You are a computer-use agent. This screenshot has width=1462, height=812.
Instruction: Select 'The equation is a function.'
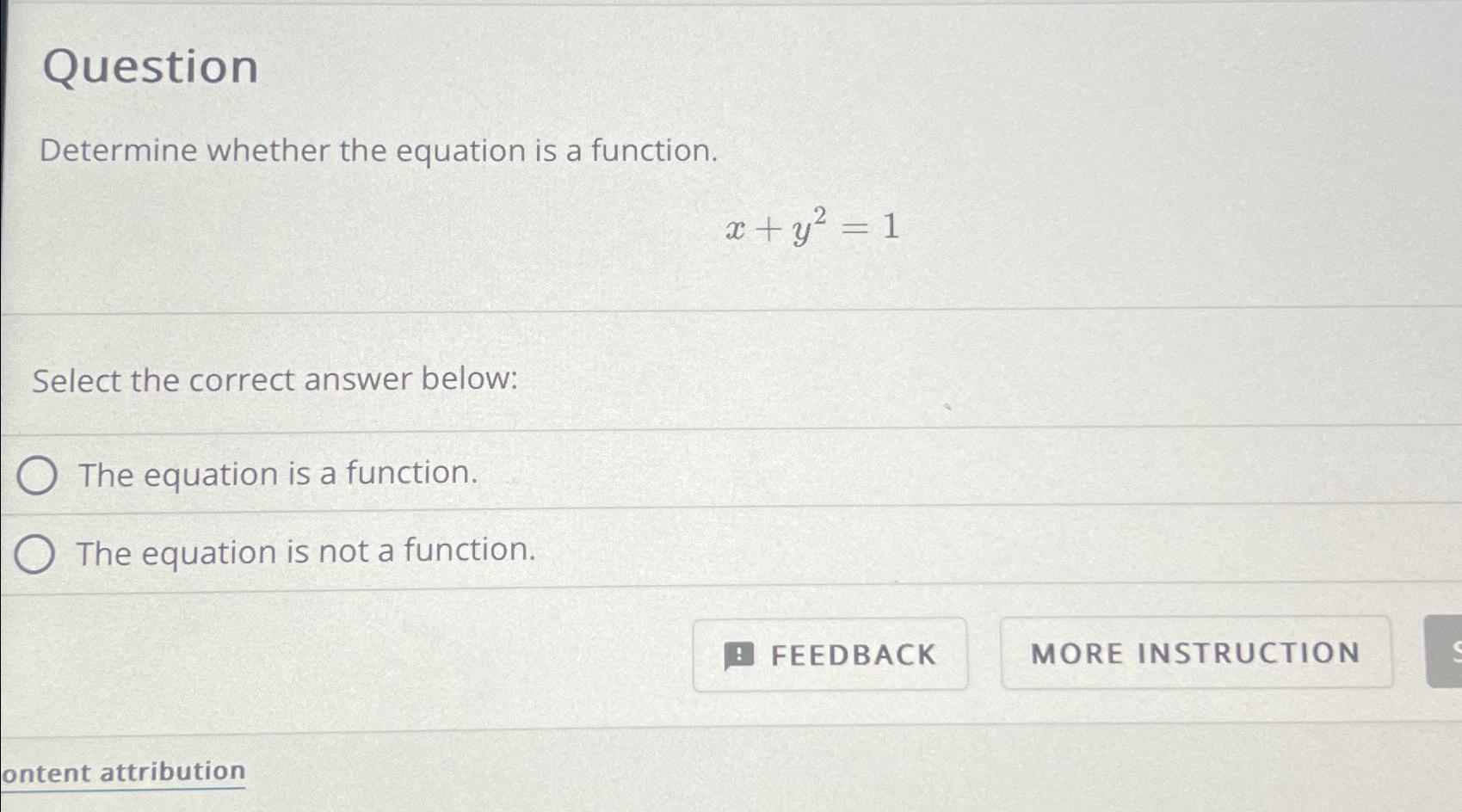(275, 474)
